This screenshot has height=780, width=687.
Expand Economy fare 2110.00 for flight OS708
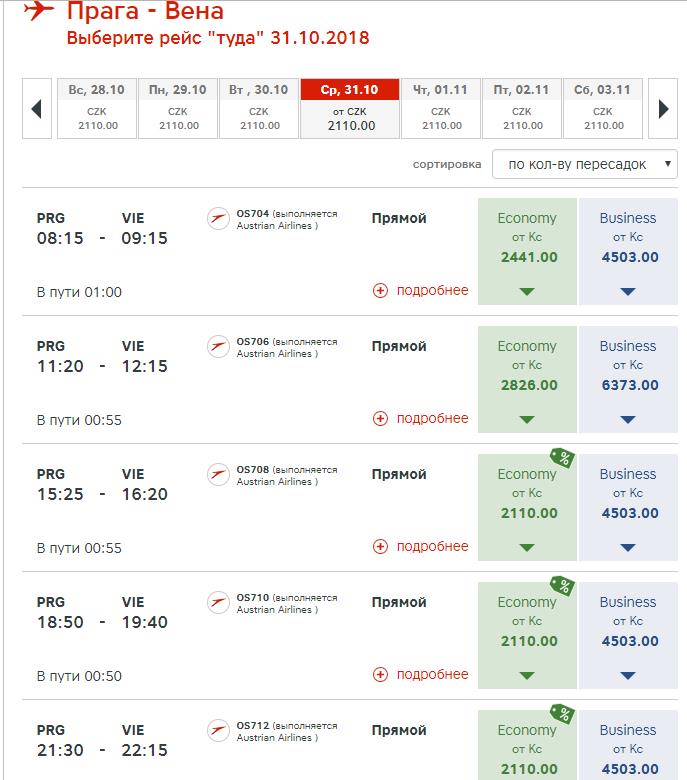[x=527, y=507]
